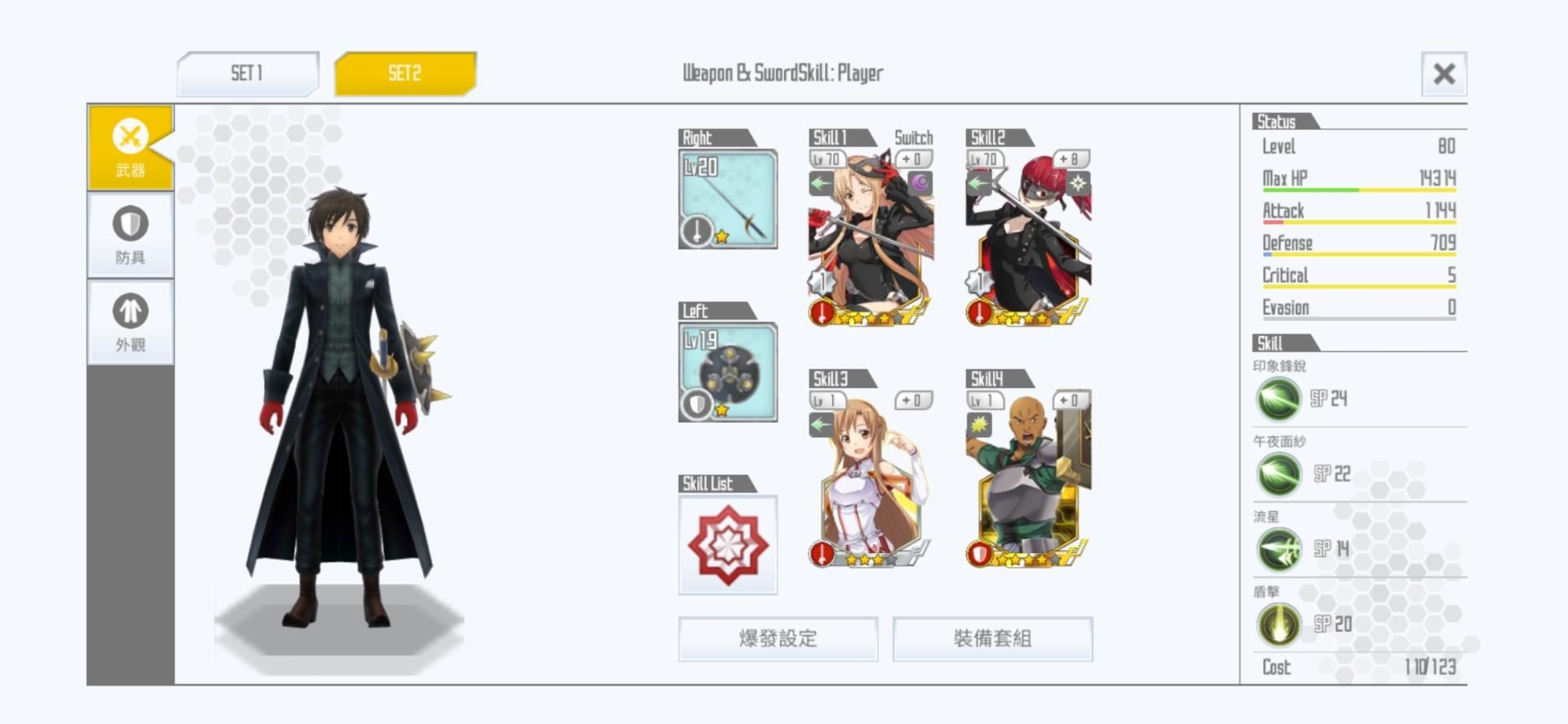This screenshot has width=1568, height=724.
Task: Open the red Skill List emblem
Action: [x=728, y=544]
